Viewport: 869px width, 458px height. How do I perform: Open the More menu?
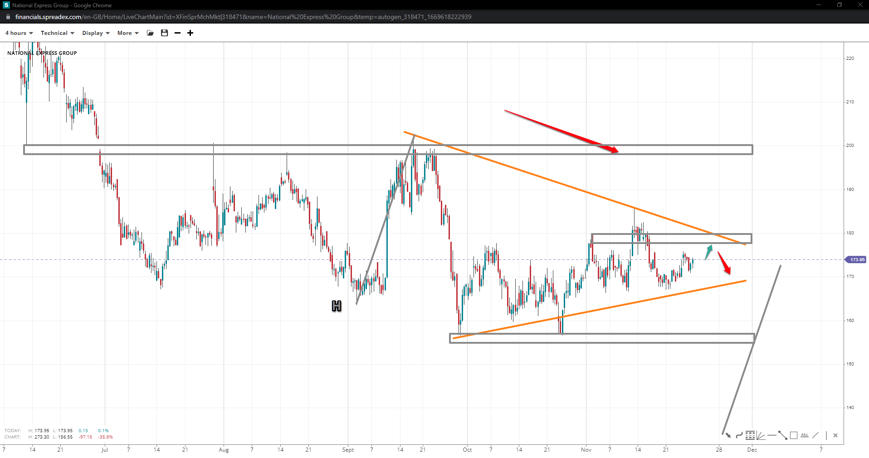click(x=127, y=33)
